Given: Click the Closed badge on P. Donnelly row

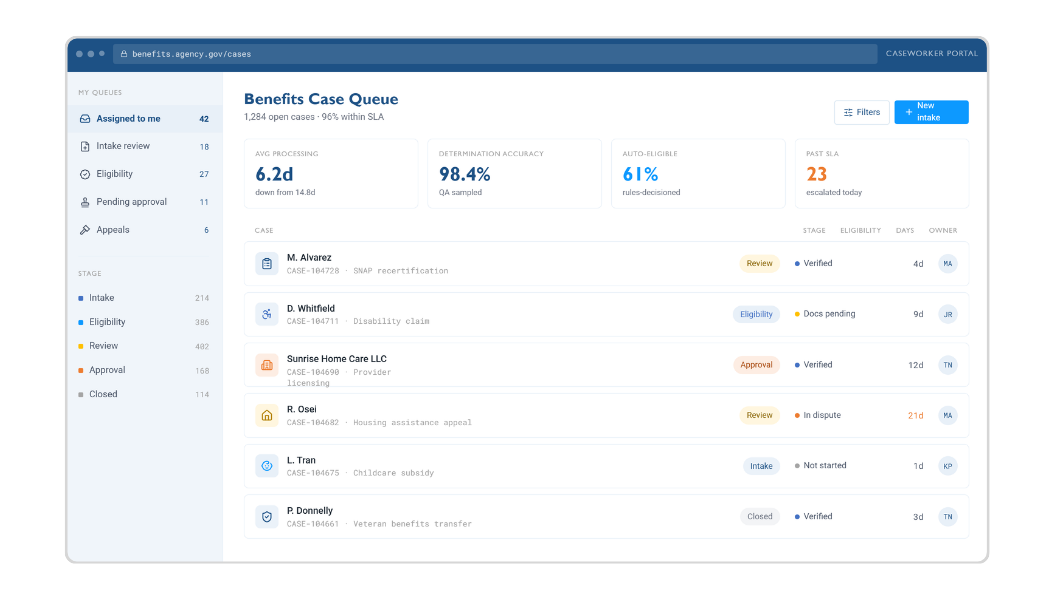Looking at the screenshot, I should [759, 516].
